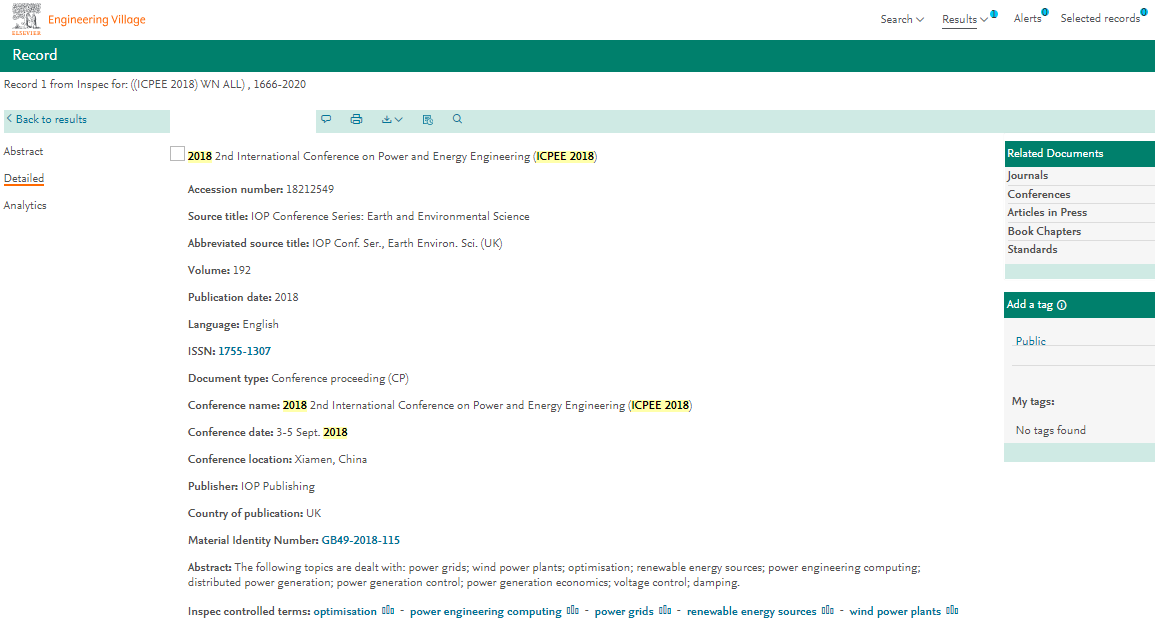Open analytics chart icon after renewable energy sources

tap(828, 610)
